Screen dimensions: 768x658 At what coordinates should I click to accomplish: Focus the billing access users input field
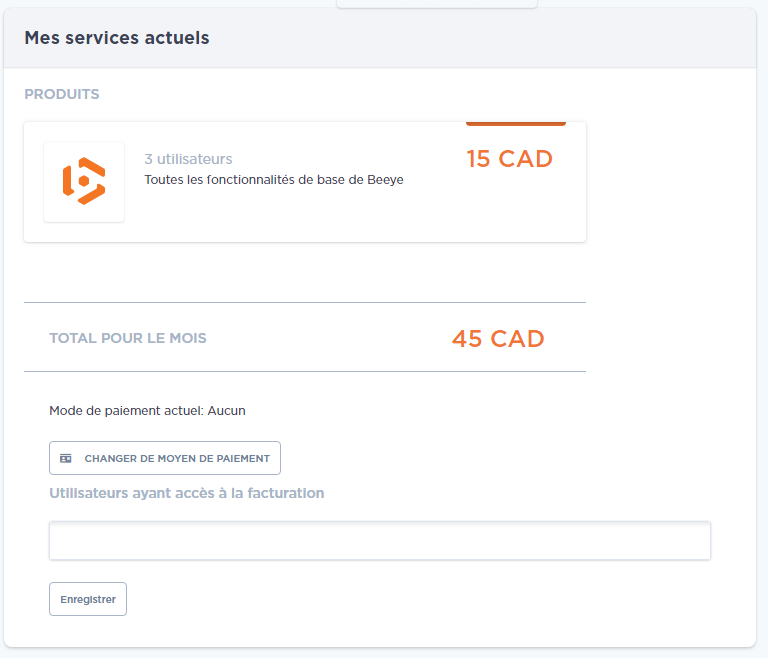click(x=380, y=540)
